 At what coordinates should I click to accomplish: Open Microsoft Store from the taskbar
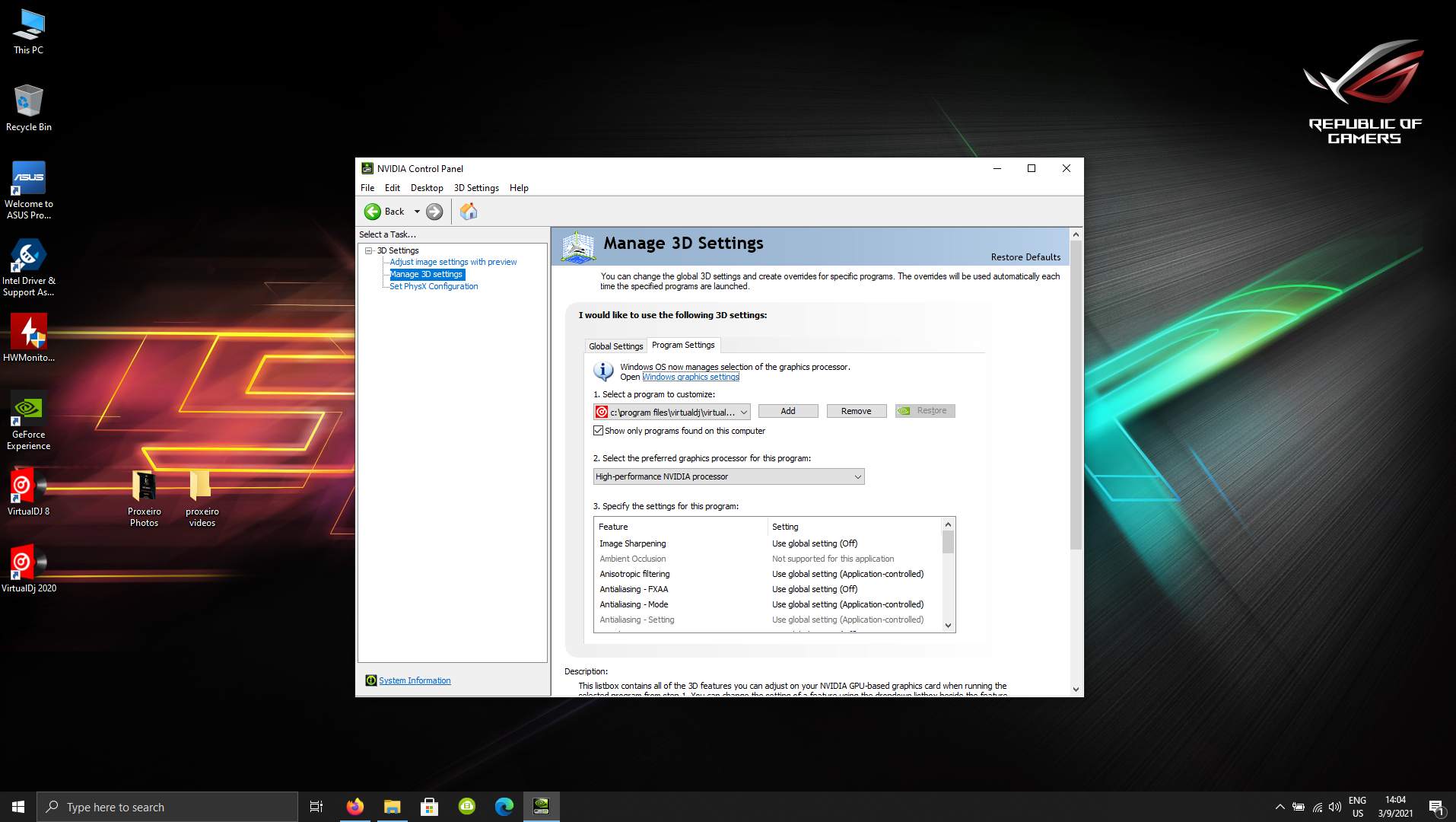[429, 807]
